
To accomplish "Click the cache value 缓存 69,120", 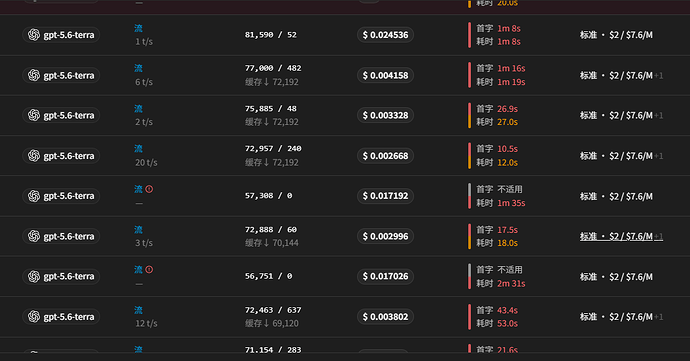I will (x=272, y=324).
